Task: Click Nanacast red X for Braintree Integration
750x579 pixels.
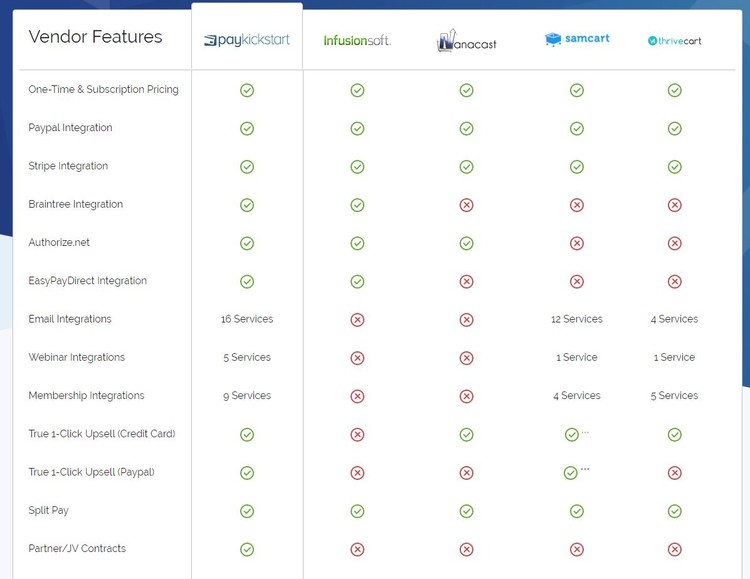Action: (x=466, y=205)
